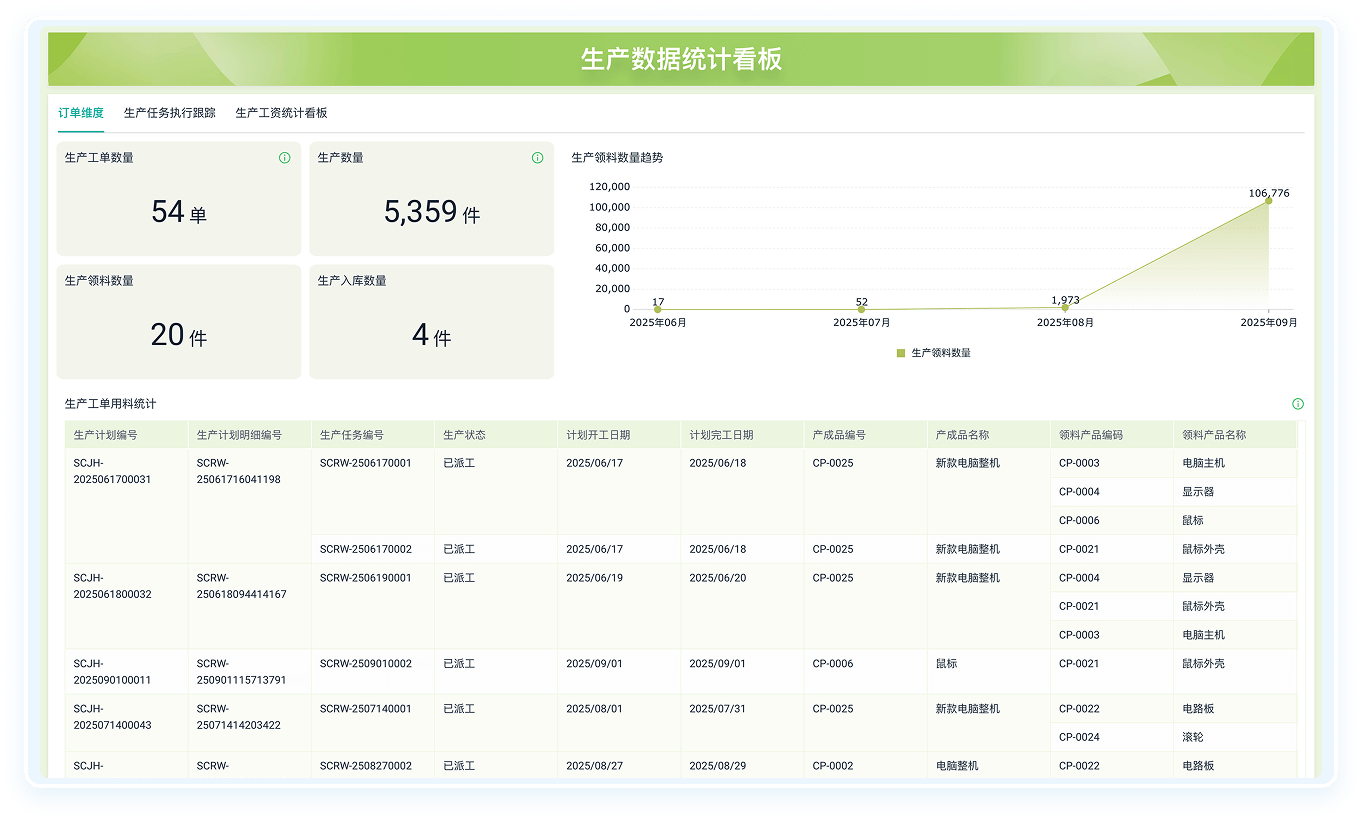Toggle 生产领料数量 legend swatch
The height and width of the screenshot is (820, 1362).
pyautogui.click(x=900, y=353)
